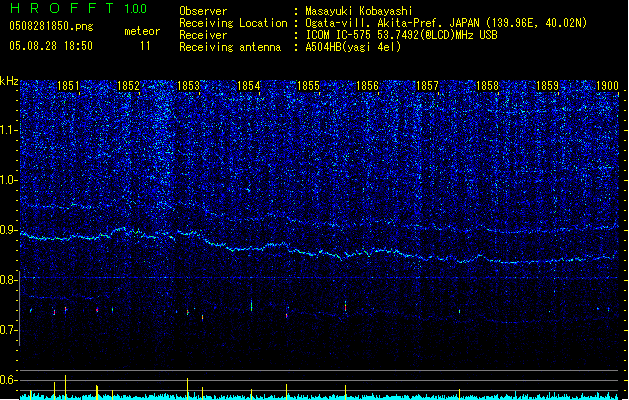Click the kHz axis unit label
This screenshot has height=400, width=629.
(x=9, y=80)
